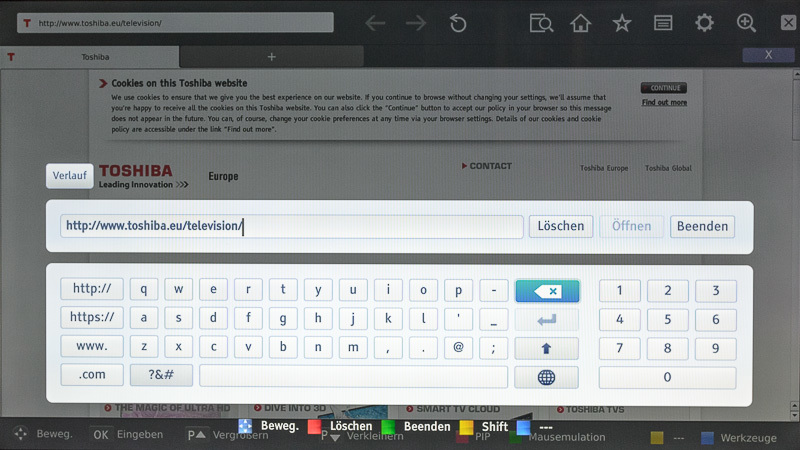Reload the page with the refresh icon
800x450 pixels.
458,23
